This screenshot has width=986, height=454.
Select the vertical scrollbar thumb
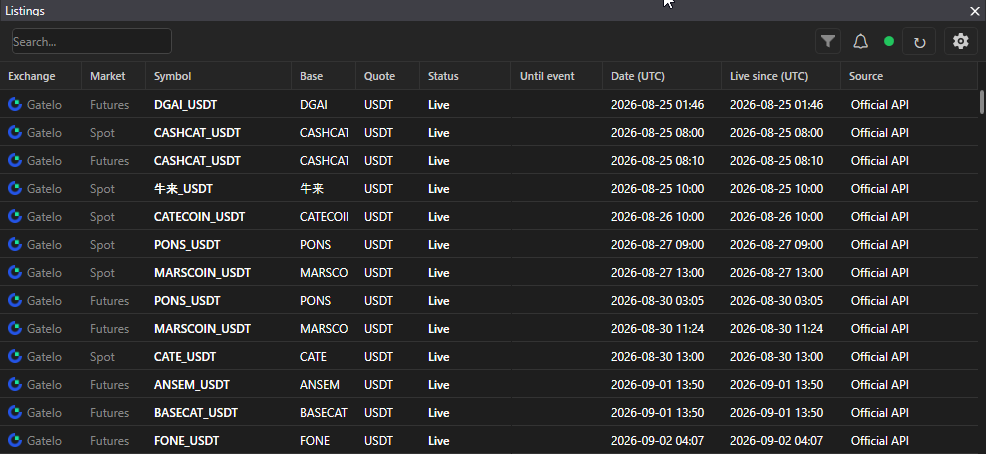click(982, 102)
